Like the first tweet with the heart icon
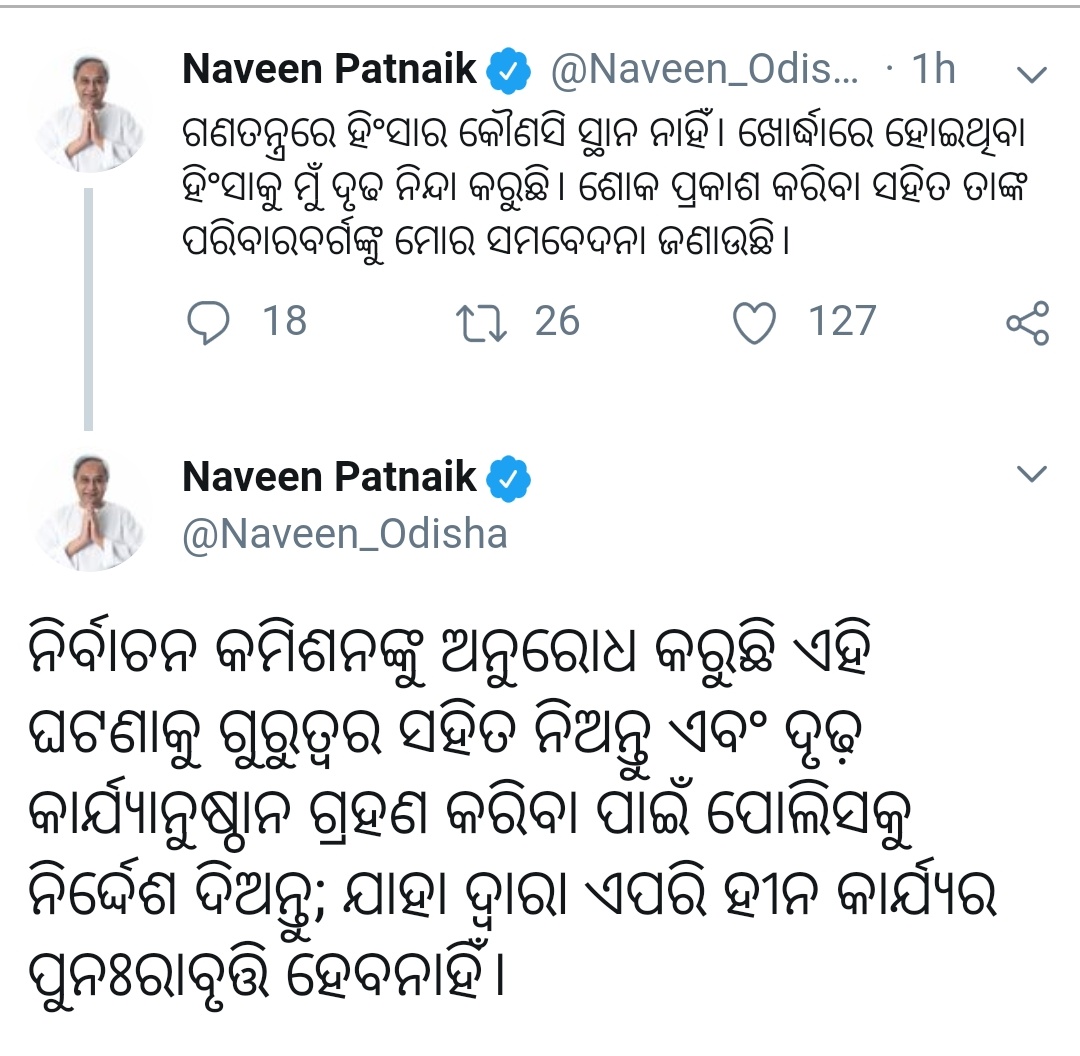This screenshot has height=1056, width=1080. [756, 322]
